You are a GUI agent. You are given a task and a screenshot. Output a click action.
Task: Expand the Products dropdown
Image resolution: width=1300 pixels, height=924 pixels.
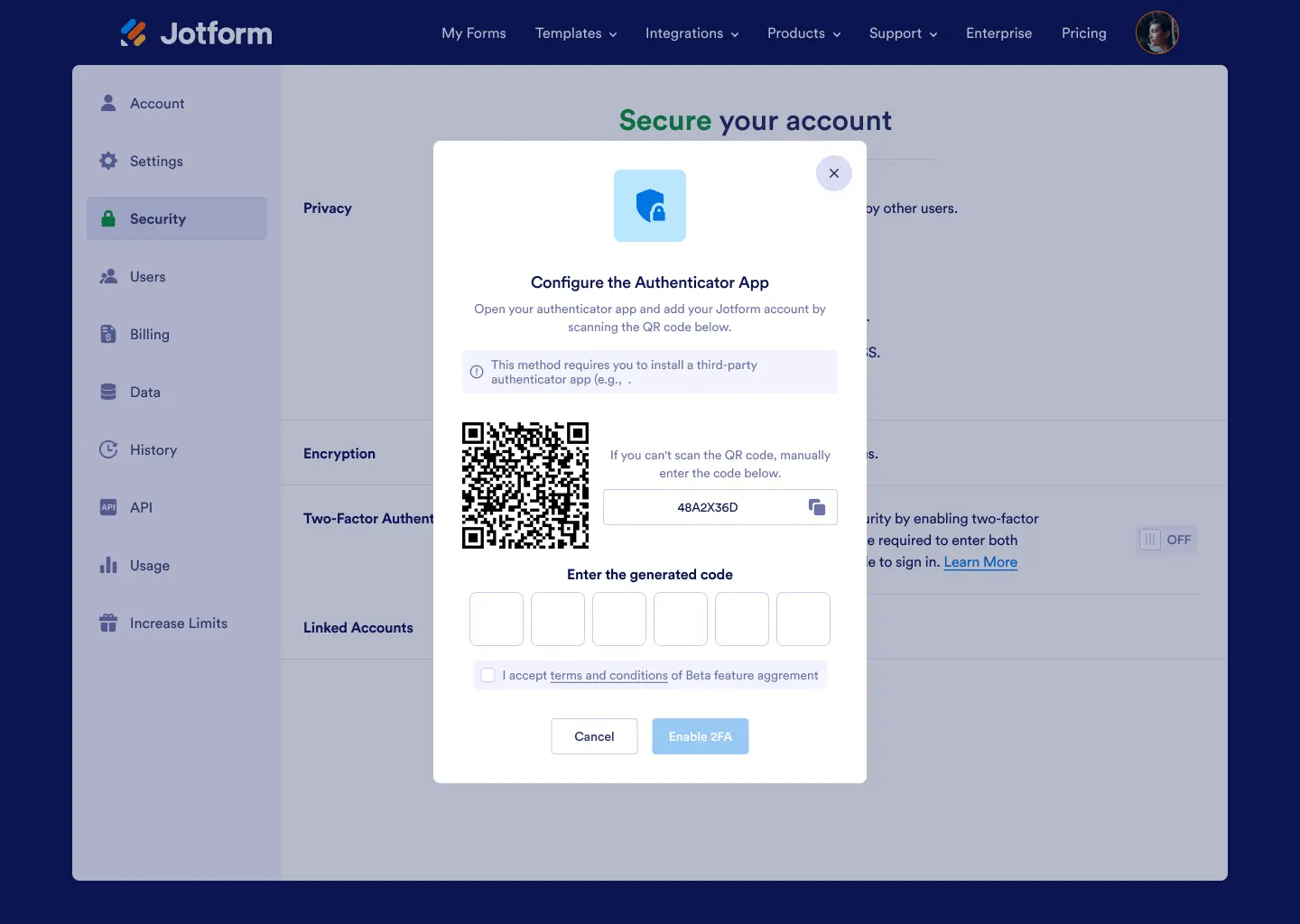804,33
